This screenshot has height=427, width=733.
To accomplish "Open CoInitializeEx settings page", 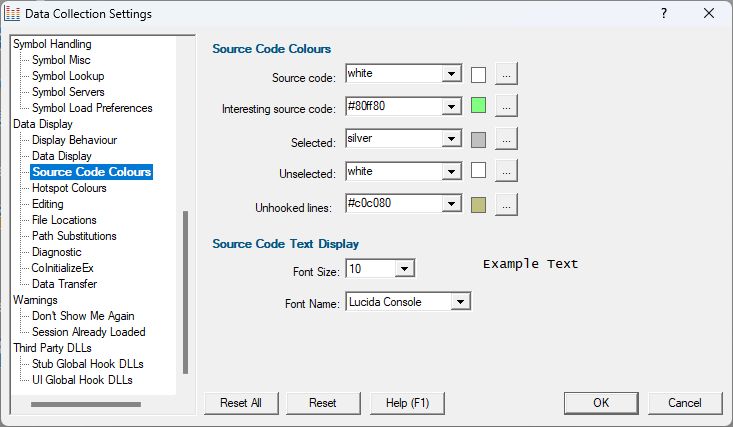I will 63,268.
